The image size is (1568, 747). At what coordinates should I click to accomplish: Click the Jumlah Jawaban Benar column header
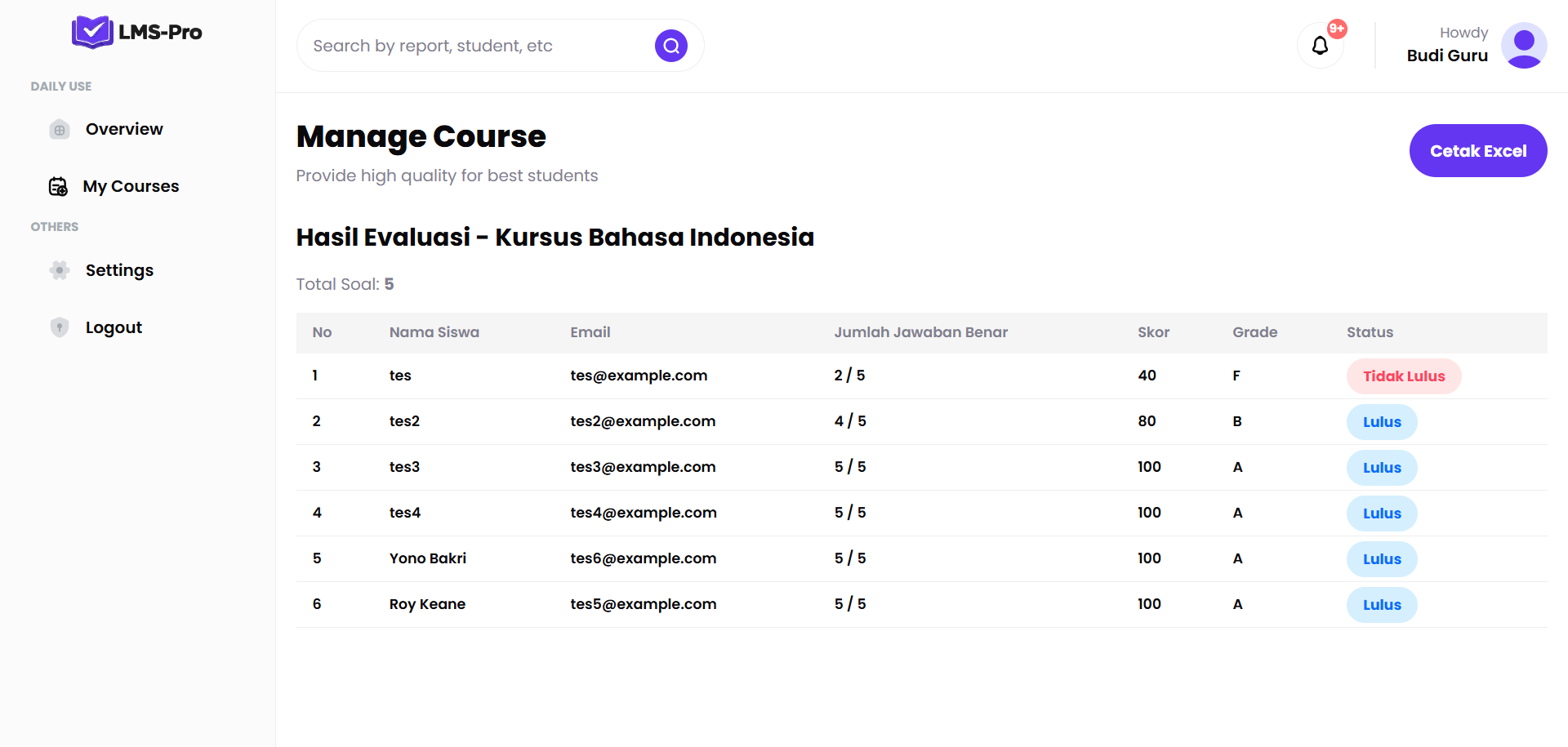coord(921,332)
